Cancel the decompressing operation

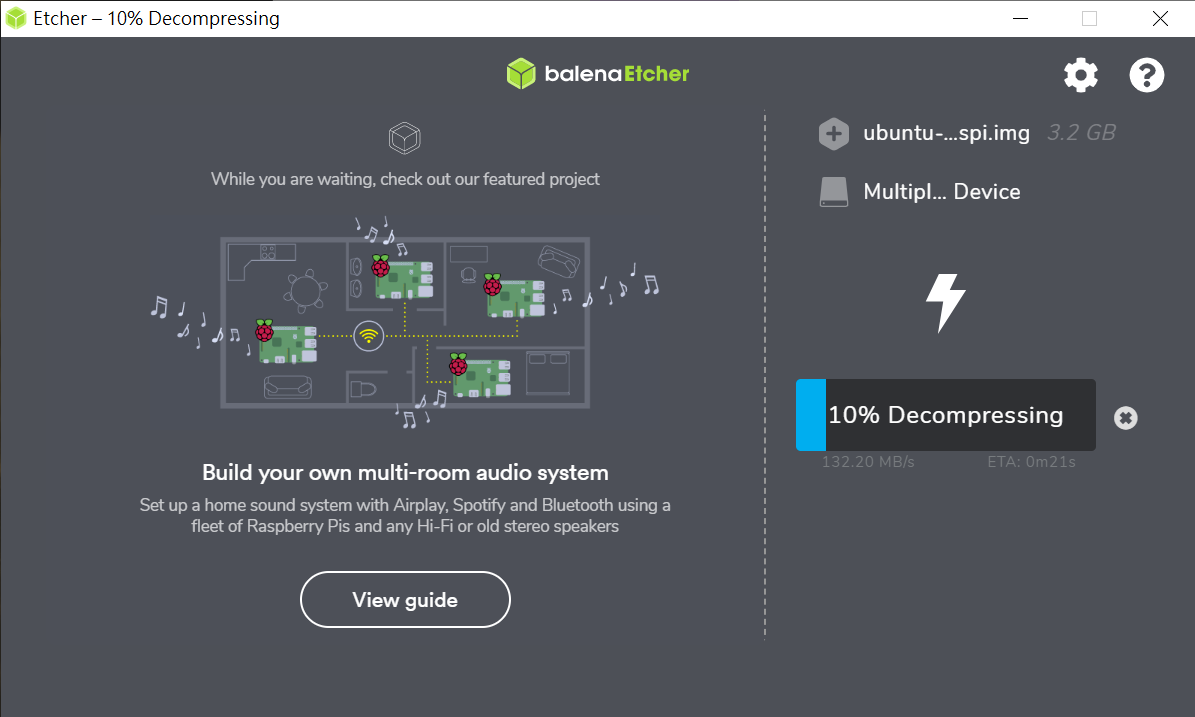point(1126,418)
